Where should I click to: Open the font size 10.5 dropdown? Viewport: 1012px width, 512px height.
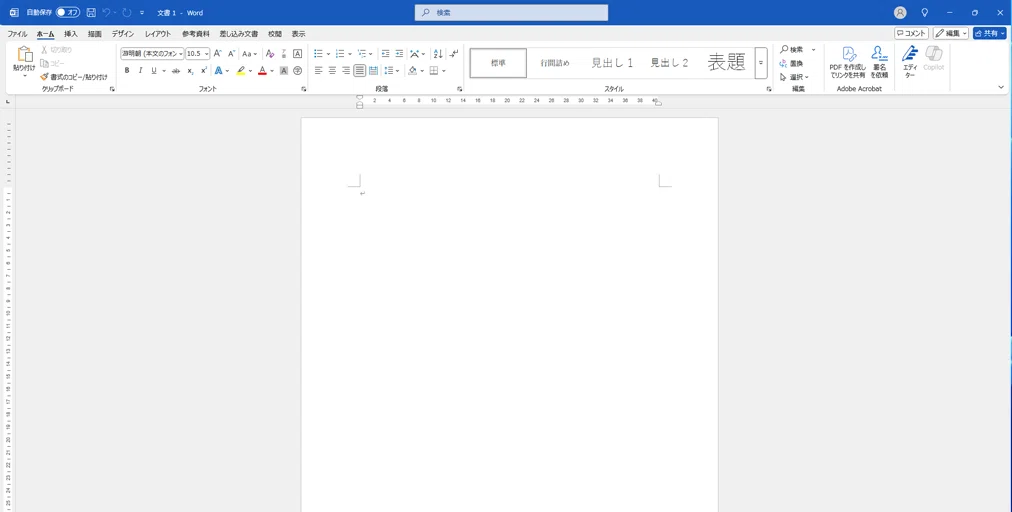click(x=207, y=54)
